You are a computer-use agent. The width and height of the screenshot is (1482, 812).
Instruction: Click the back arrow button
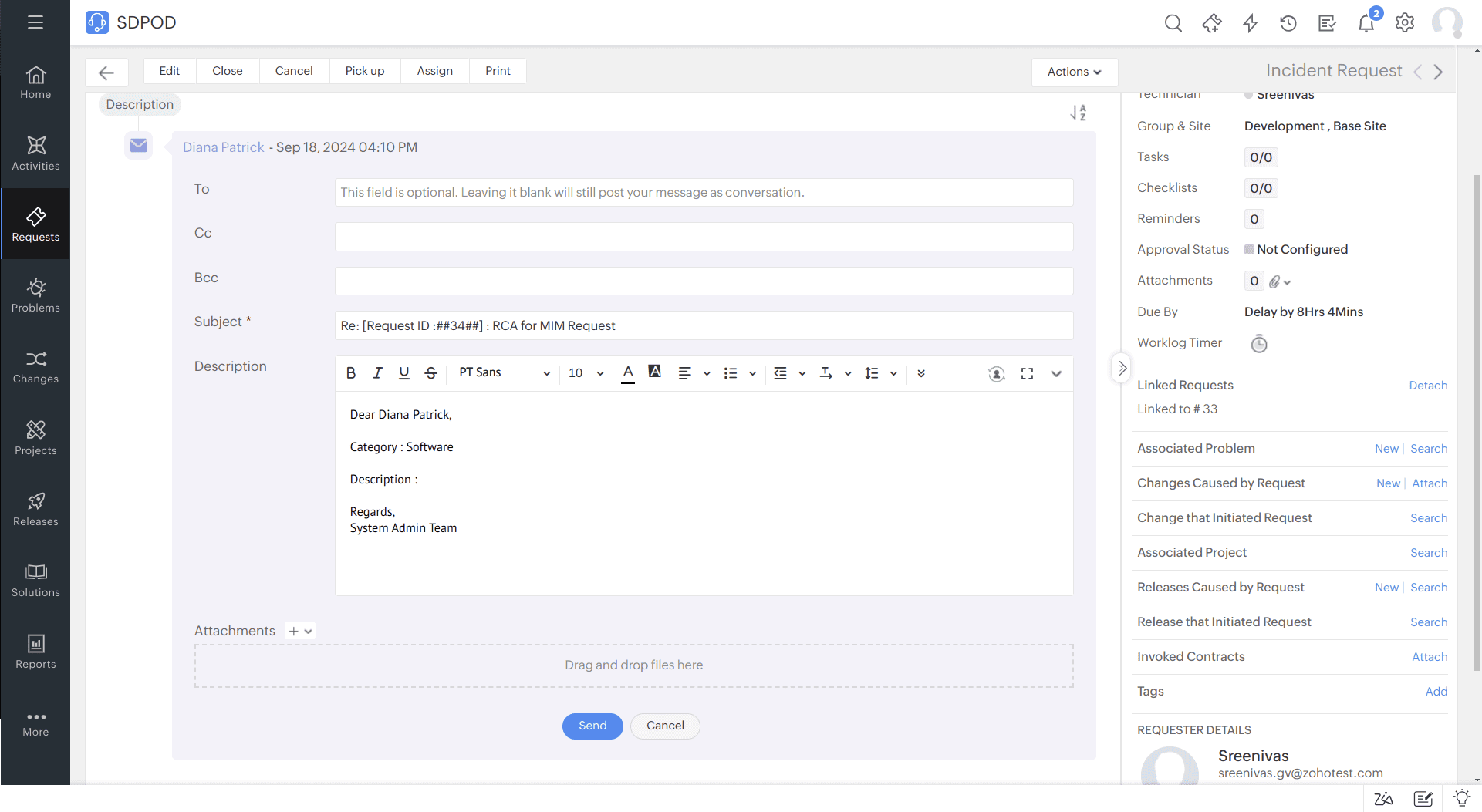106,72
